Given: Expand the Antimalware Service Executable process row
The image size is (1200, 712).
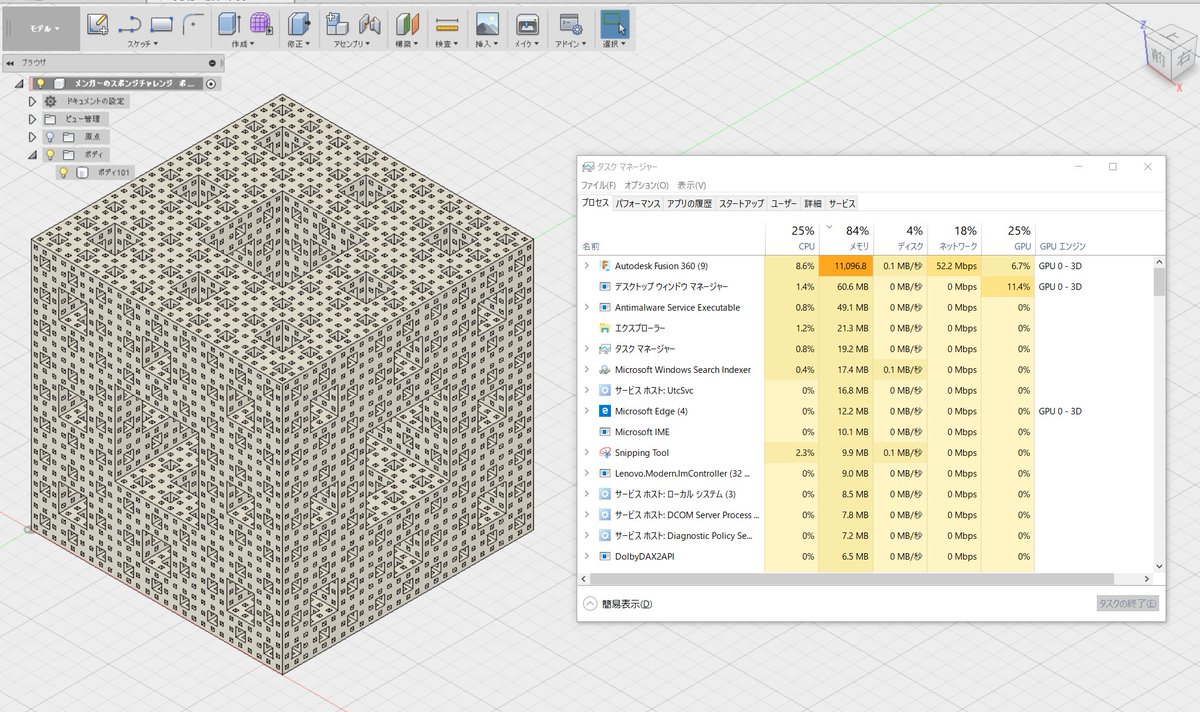Looking at the screenshot, I should 587,307.
